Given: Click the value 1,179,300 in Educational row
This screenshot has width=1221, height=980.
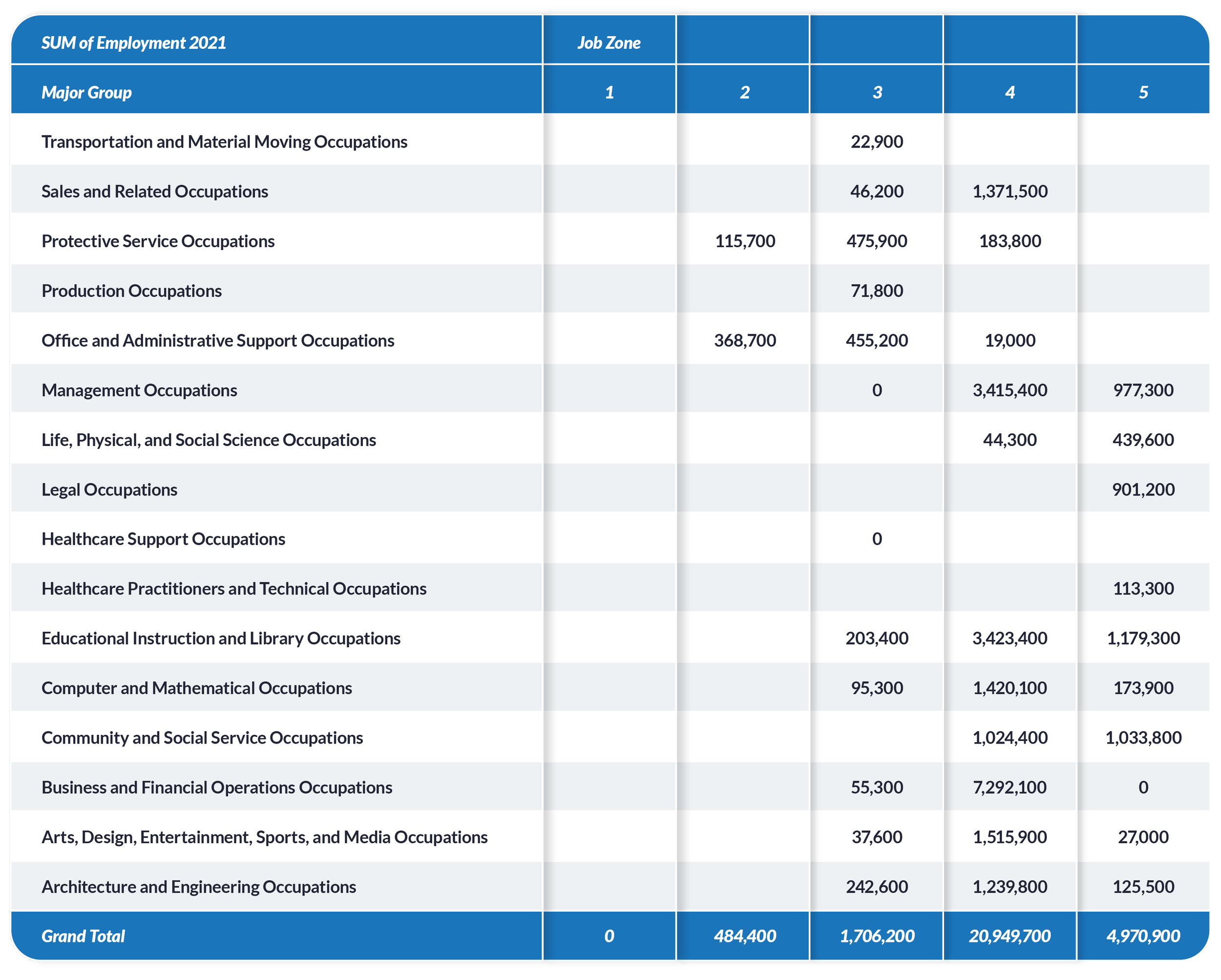Looking at the screenshot, I should [x=1143, y=639].
